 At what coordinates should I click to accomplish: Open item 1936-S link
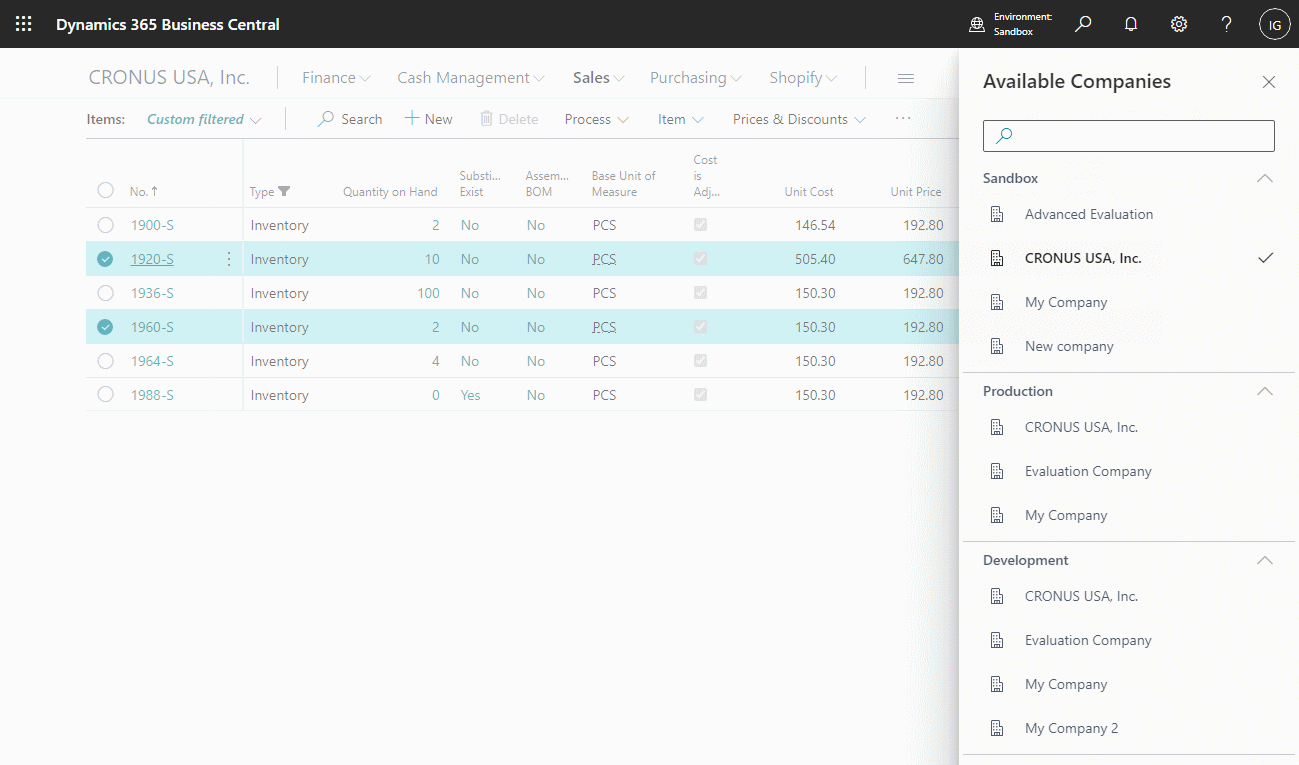152,293
